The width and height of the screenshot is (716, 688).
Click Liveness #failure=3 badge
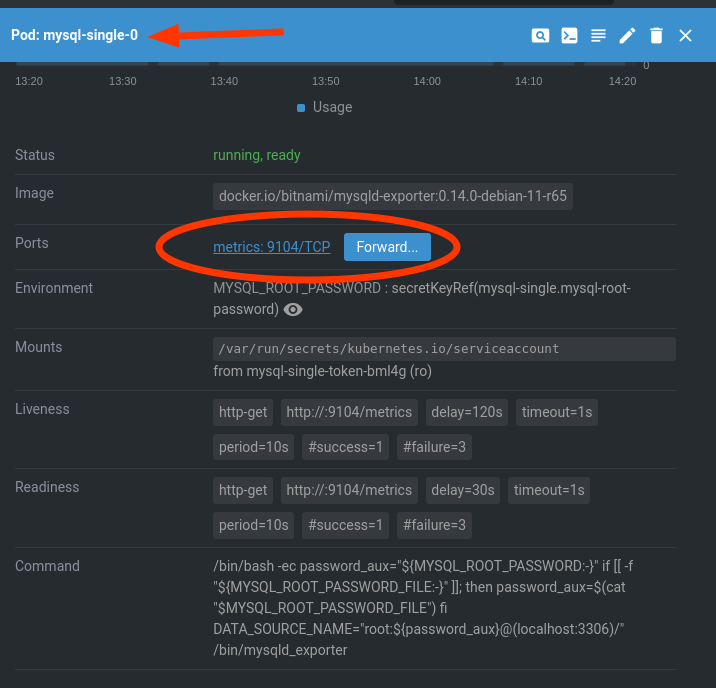tap(434, 447)
